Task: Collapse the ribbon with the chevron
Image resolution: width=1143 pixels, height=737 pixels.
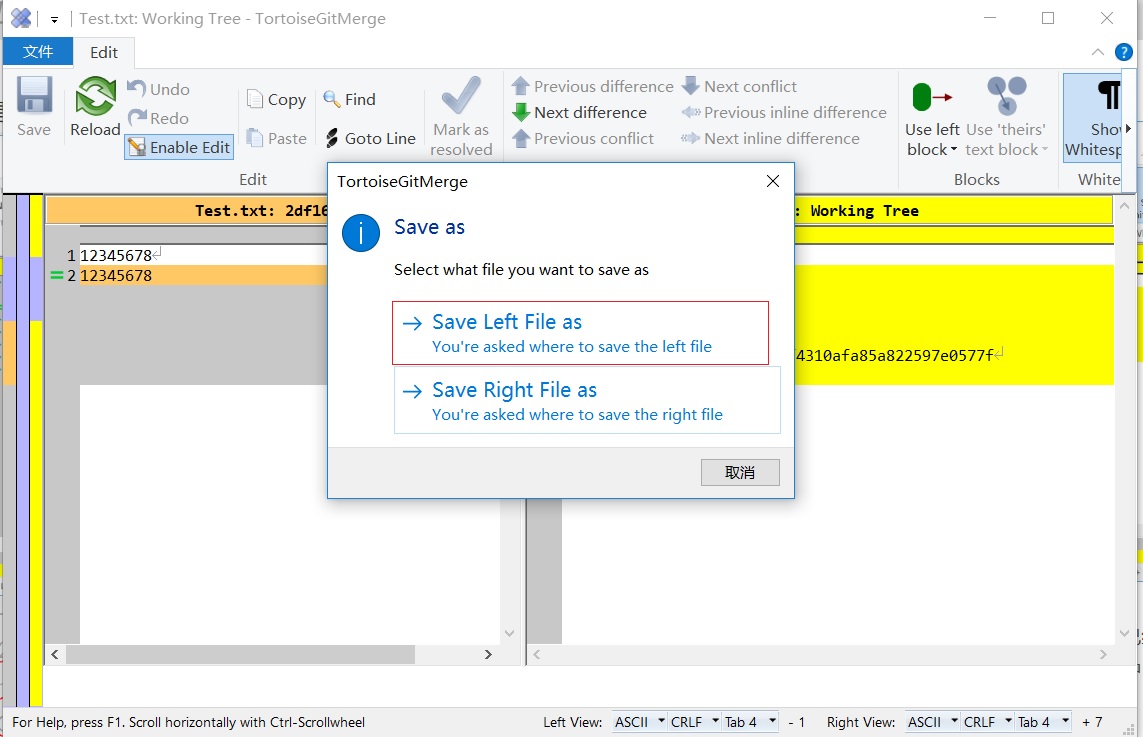Action: click(x=1097, y=52)
